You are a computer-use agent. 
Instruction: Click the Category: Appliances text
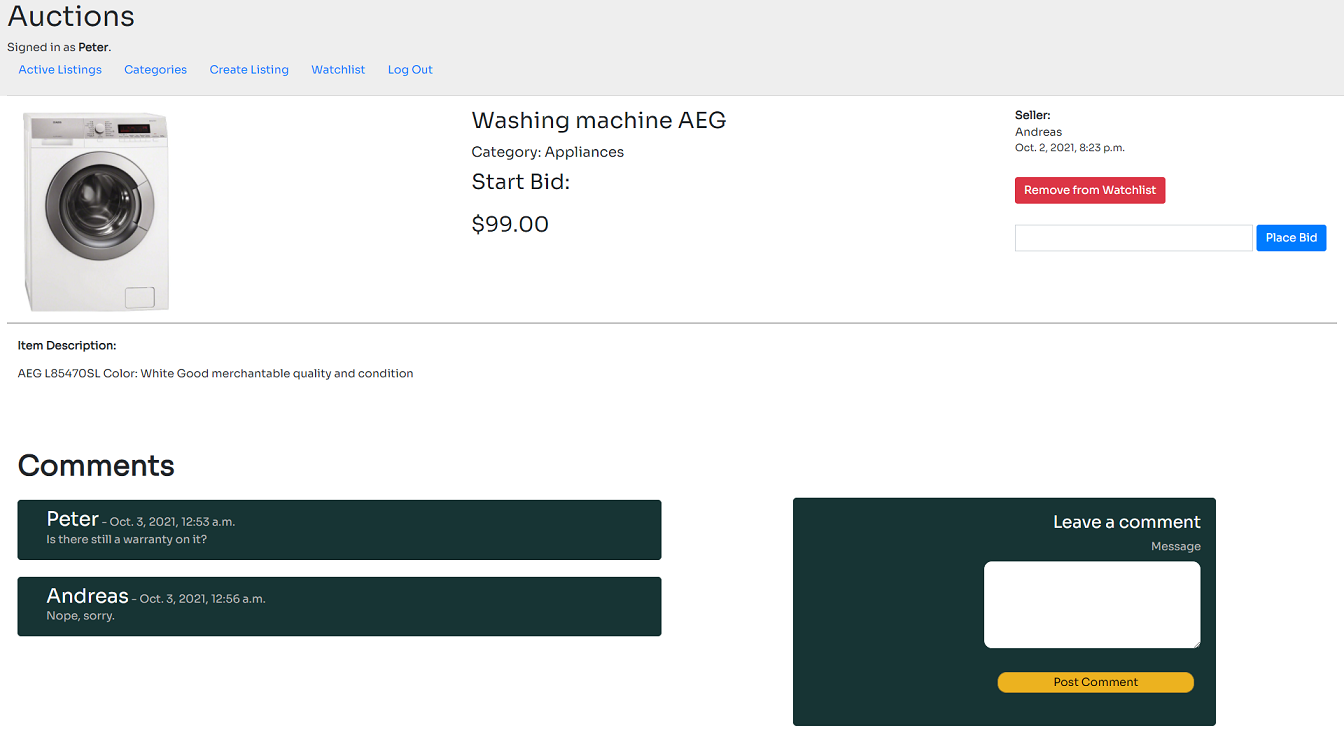(547, 152)
